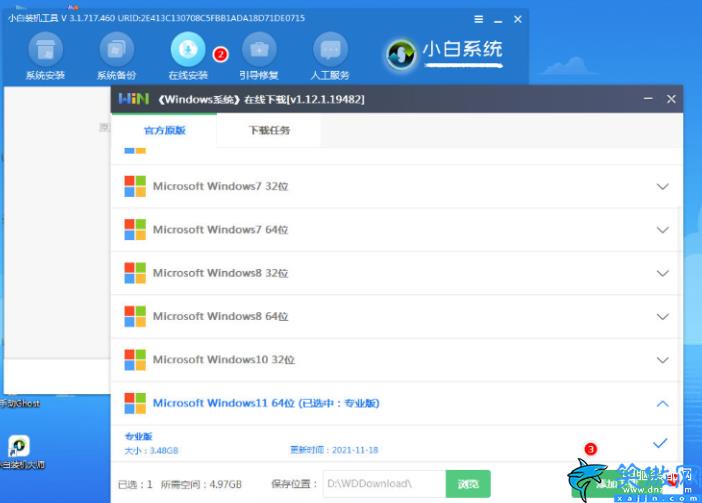This screenshot has width=702, height=503.
Task: Click Windows logo beside Windows11 64位
Action: point(135,403)
